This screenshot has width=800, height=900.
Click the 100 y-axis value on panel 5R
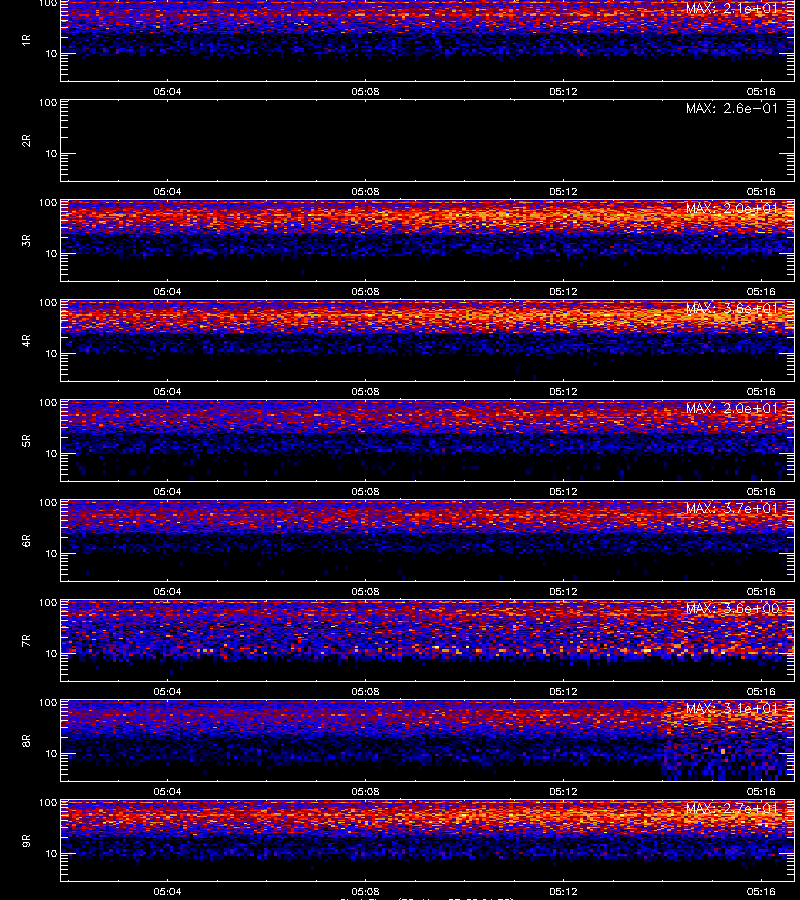click(x=48, y=403)
